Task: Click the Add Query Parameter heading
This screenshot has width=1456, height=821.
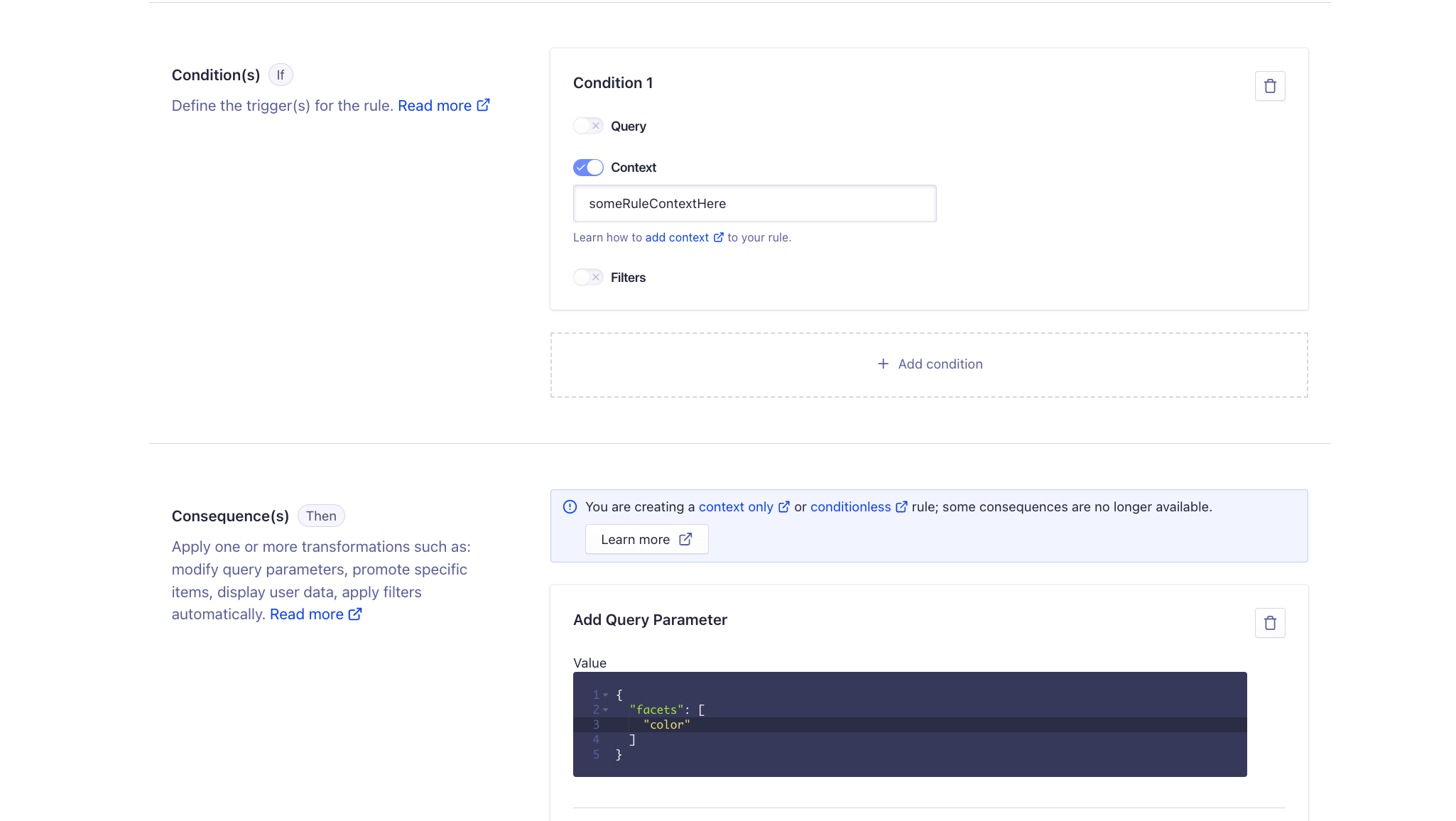Action: [650, 620]
